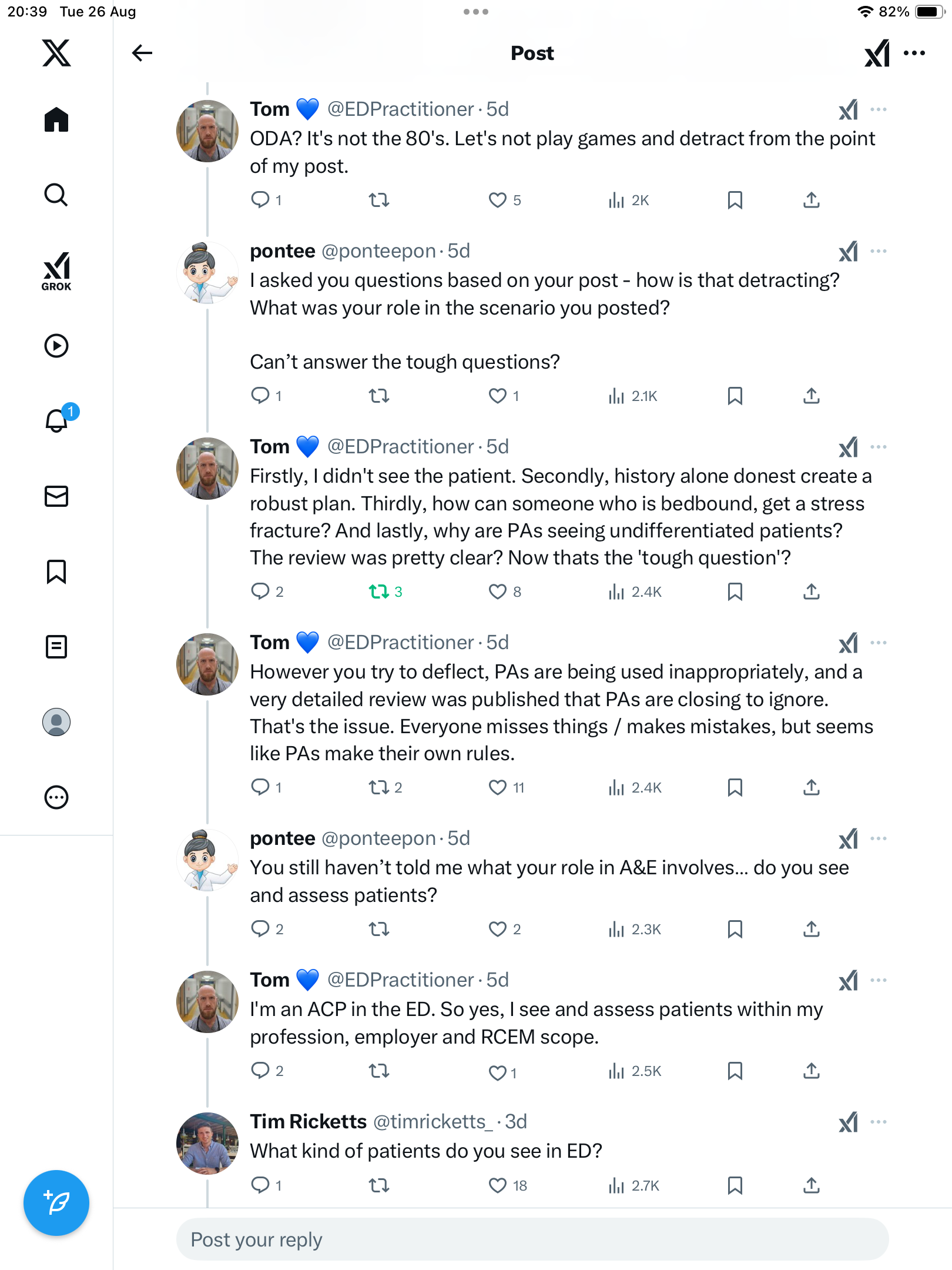Open the @timricketts_ profile handle
The width and height of the screenshot is (952, 1270).
[433, 1122]
